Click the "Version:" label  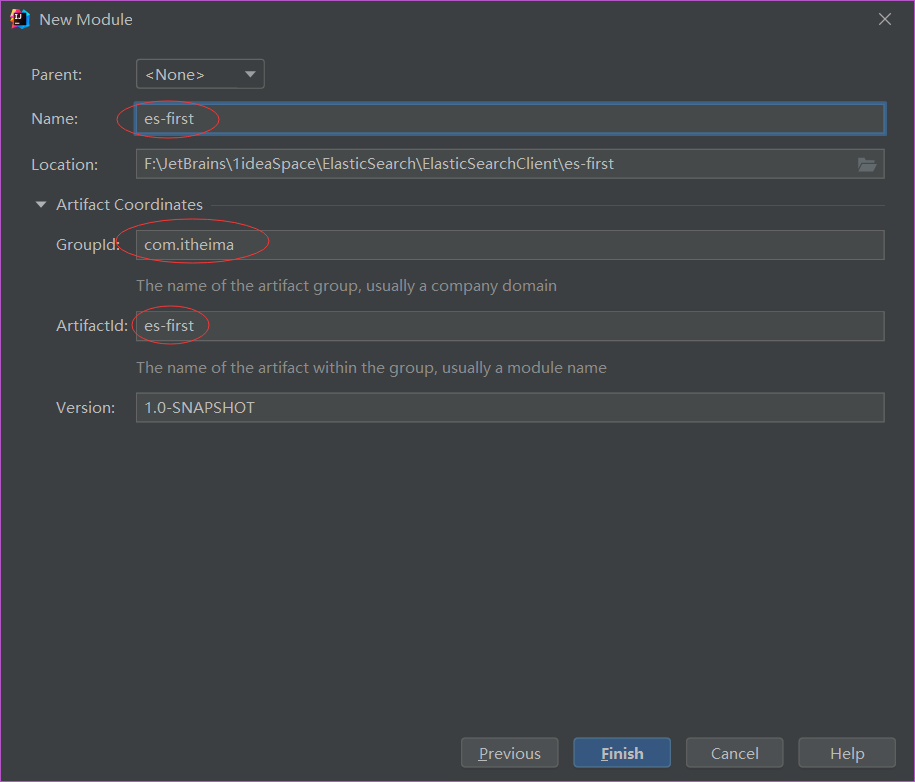point(86,407)
